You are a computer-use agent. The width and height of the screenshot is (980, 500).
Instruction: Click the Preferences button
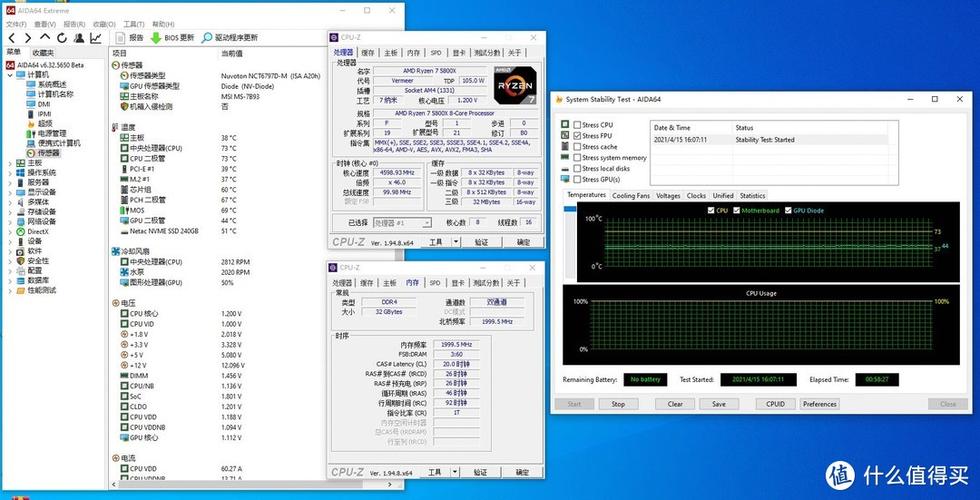(x=819, y=404)
